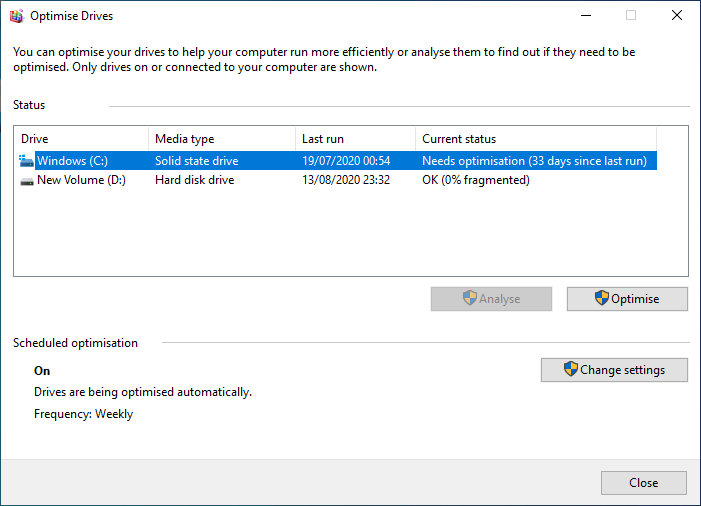Viewport: 701px width, 506px height.
Task: Click the 13/08/2020 23:32 last run entry
Action: click(346, 180)
